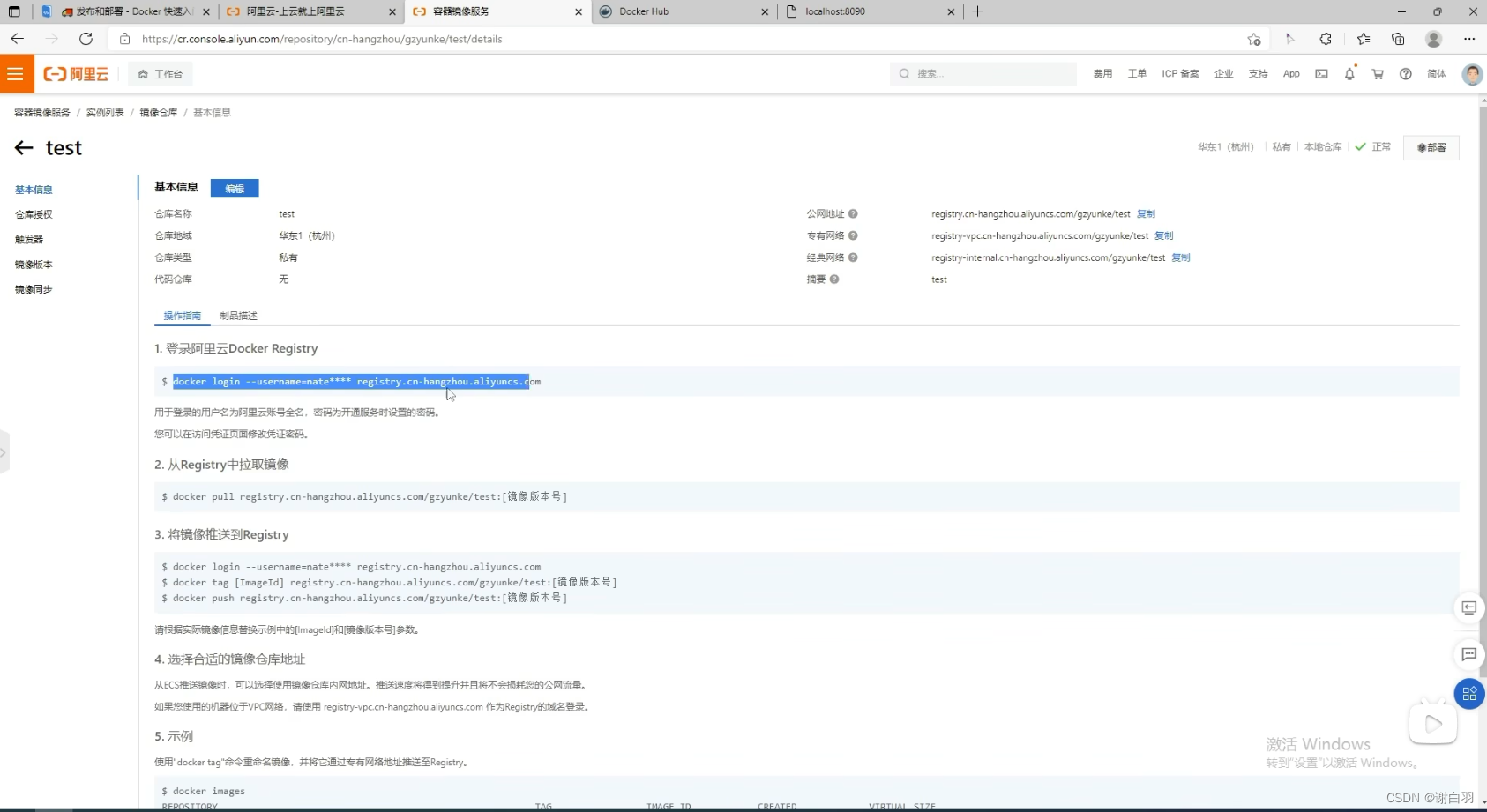Expand the collapsed left side panel handle
Image resolution: width=1487 pixels, height=812 pixels.
click(4, 452)
